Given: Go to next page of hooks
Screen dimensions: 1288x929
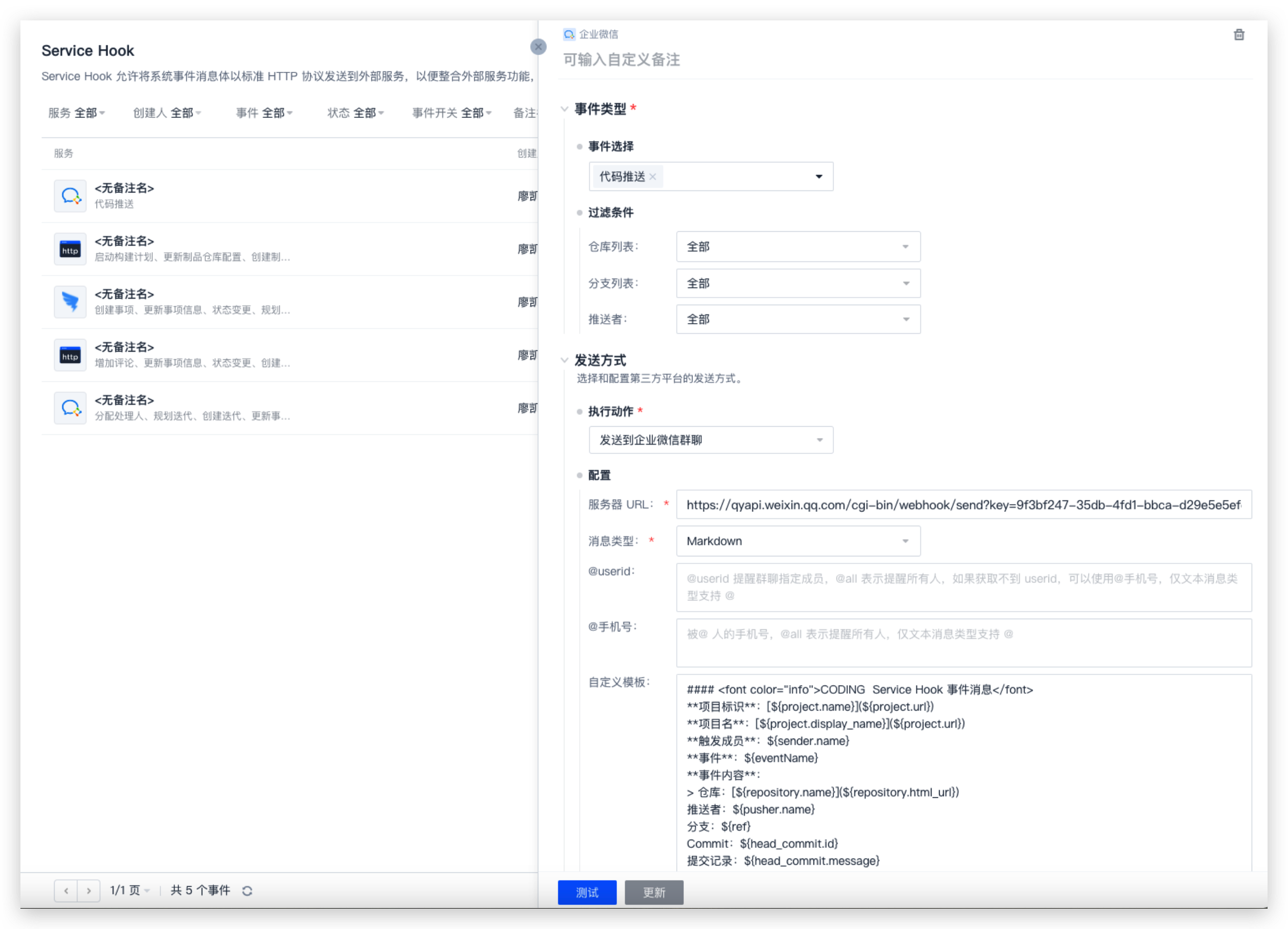Looking at the screenshot, I should tap(88, 890).
